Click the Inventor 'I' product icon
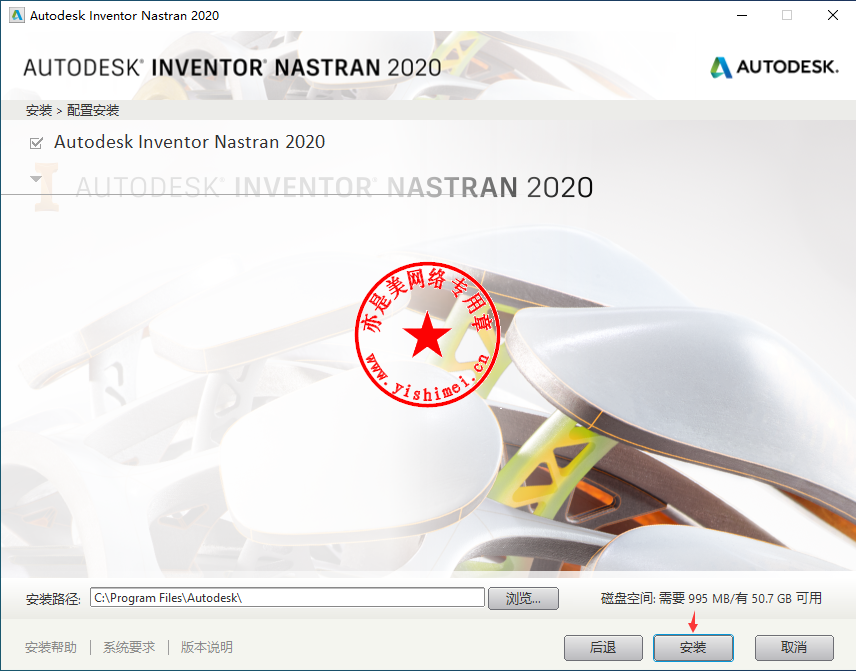This screenshot has height=671, width=856. pos(46,187)
